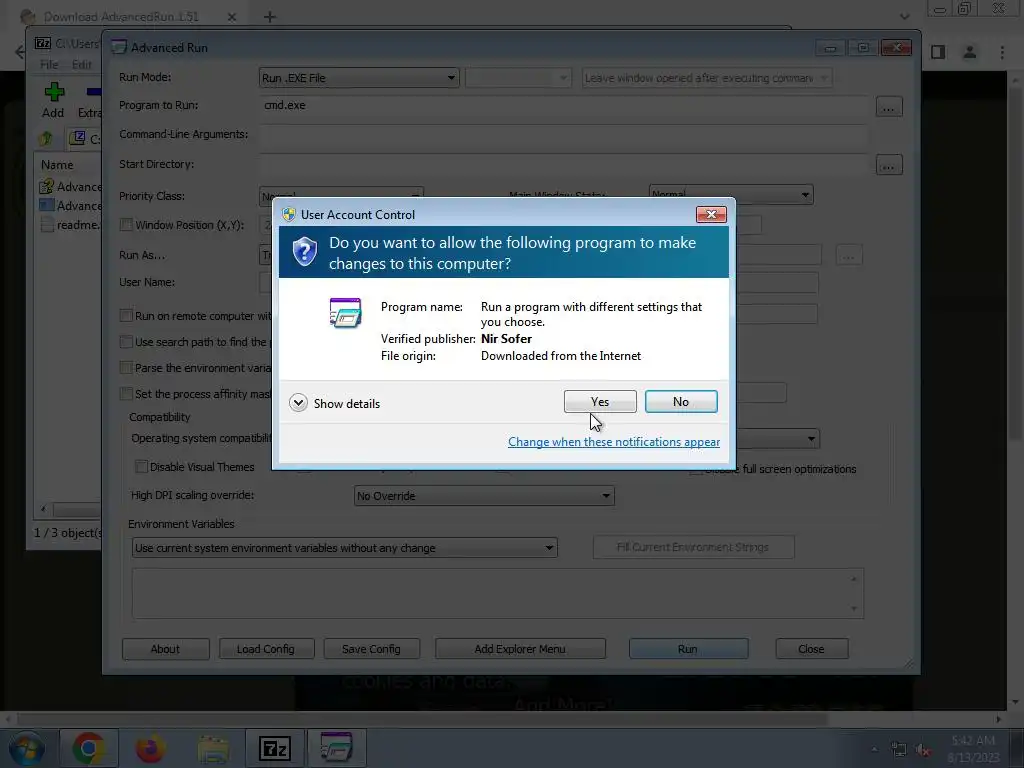Click the program icon in UAC dialog

[345, 313]
